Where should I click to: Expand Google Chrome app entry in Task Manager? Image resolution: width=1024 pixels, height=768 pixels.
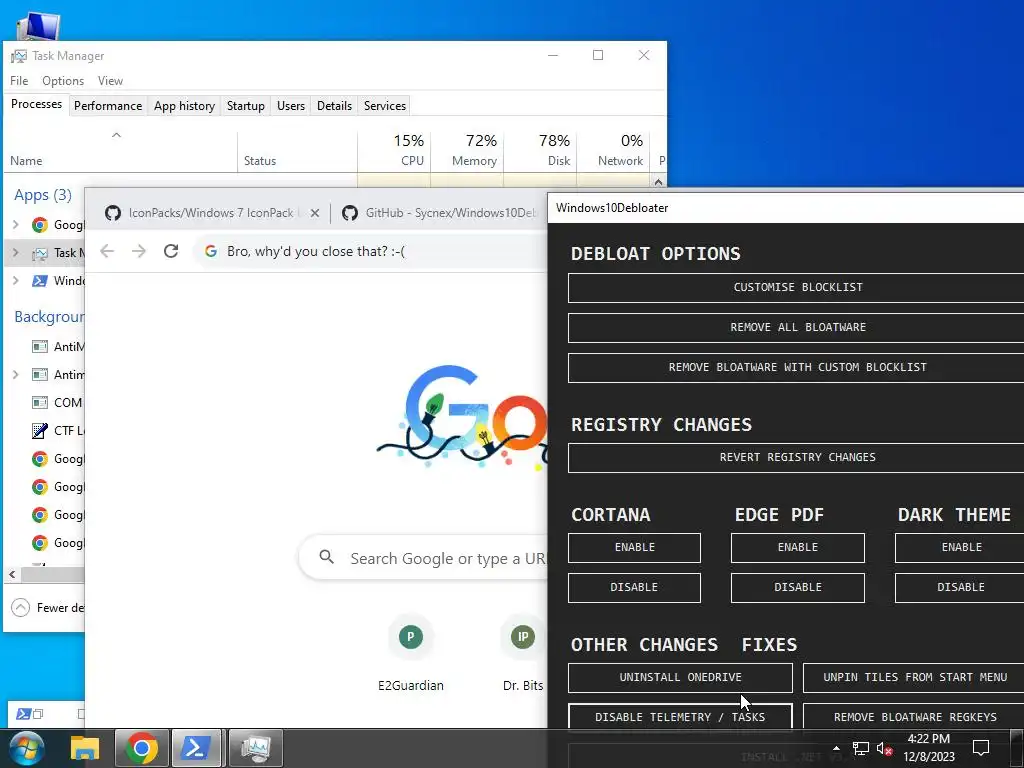[16, 225]
